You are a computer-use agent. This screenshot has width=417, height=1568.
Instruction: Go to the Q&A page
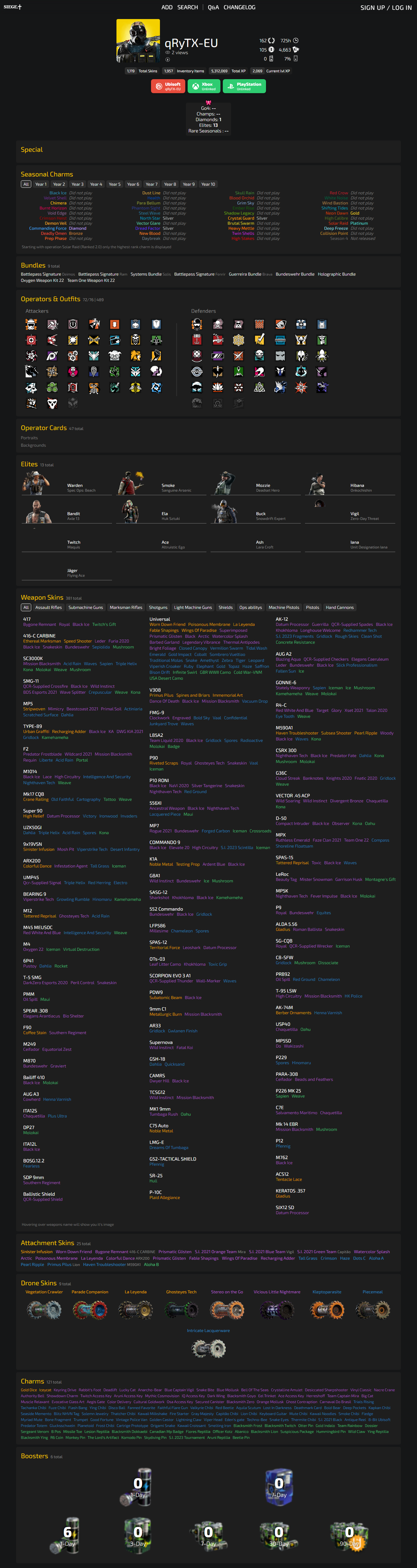point(213,7)
